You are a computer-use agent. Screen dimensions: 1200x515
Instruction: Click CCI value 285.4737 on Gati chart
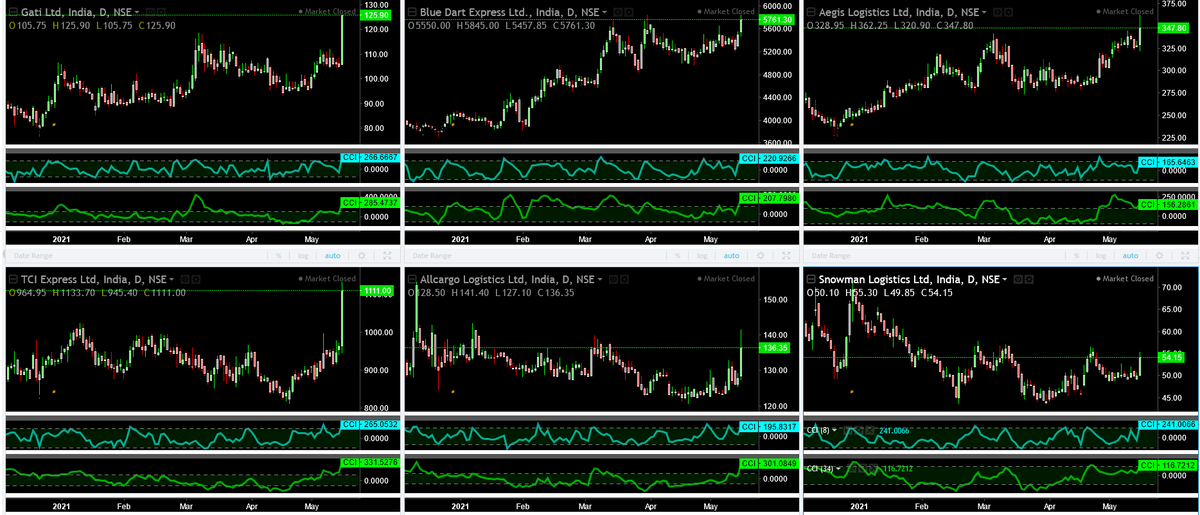point(380,203)
